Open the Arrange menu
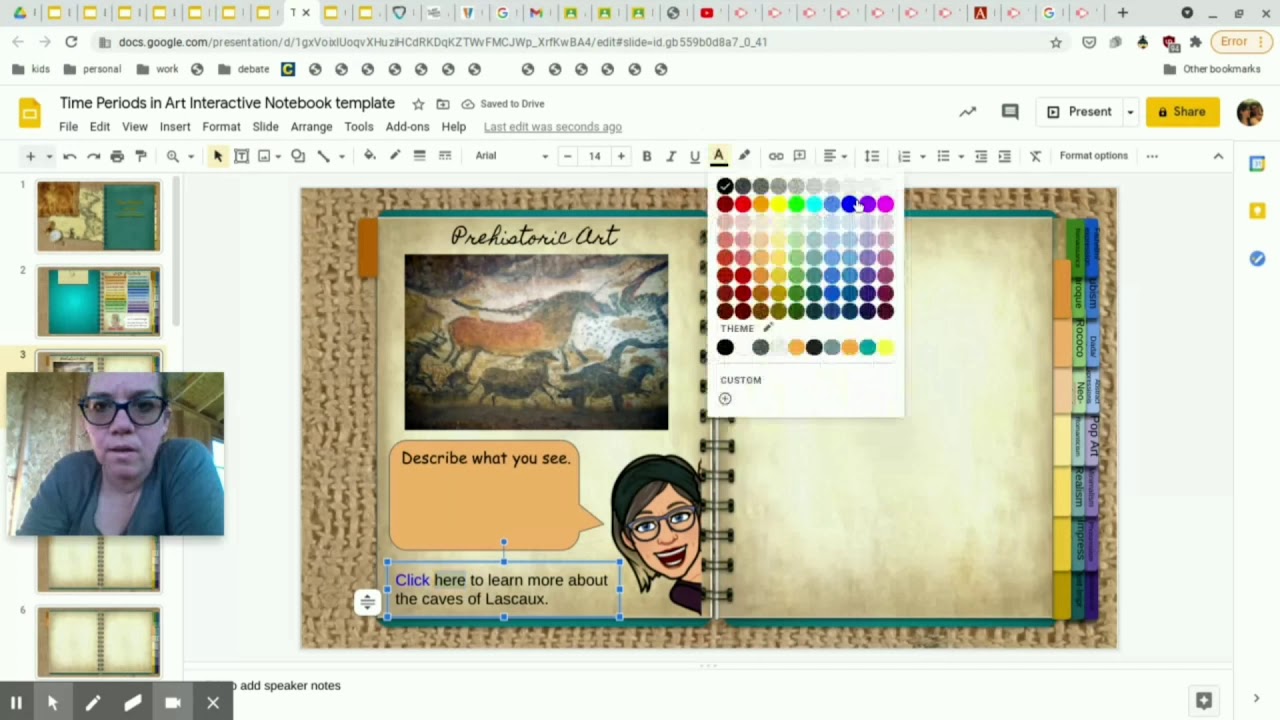This screenshot has height=720, width=1280. click(x=311, y=127)
